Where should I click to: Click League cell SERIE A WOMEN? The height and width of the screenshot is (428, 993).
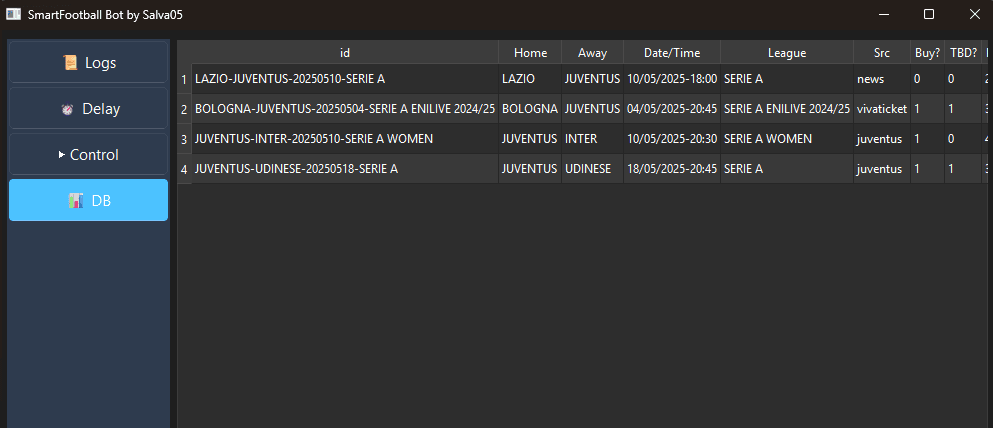(x=787, y=139)
